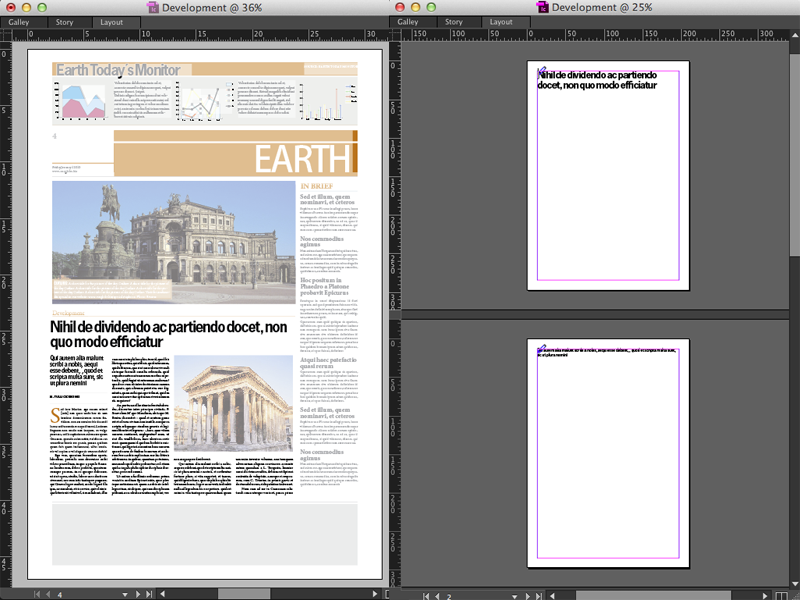Screen dimensions: 800x600
Task: Click the left scrollbar arrow in the right window
Action: point(552,594)
